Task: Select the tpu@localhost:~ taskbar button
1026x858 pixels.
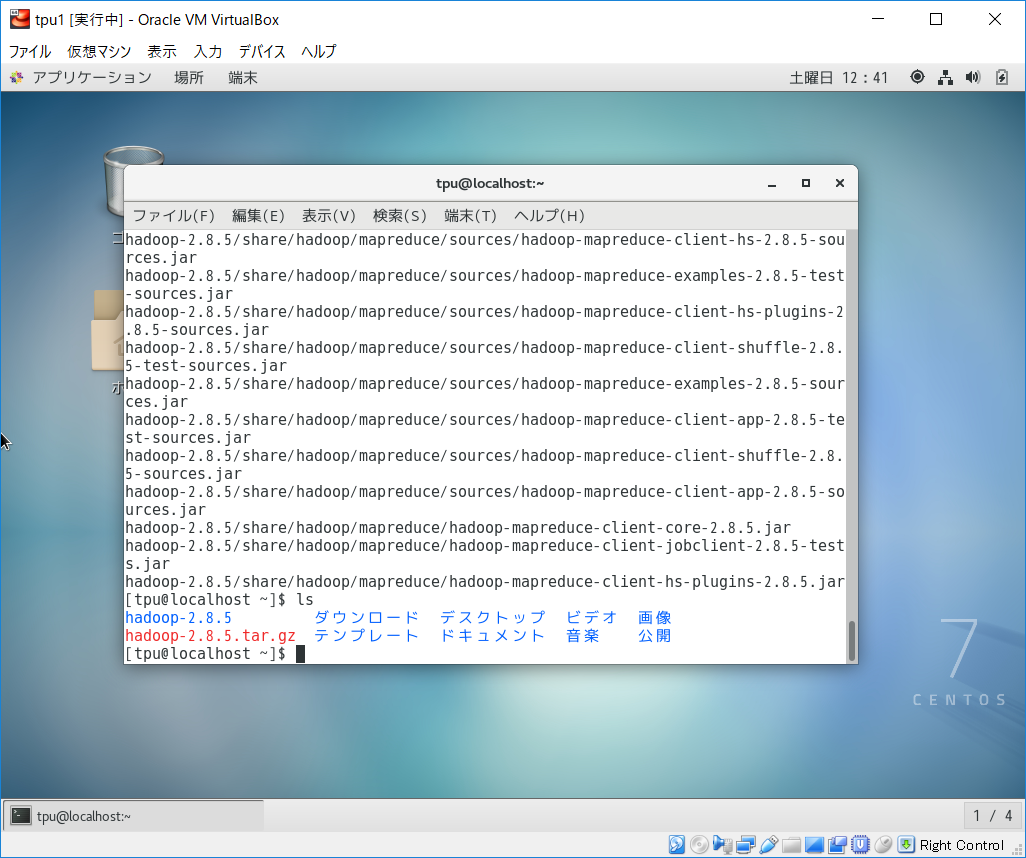Action: click(x=132, y=815)
